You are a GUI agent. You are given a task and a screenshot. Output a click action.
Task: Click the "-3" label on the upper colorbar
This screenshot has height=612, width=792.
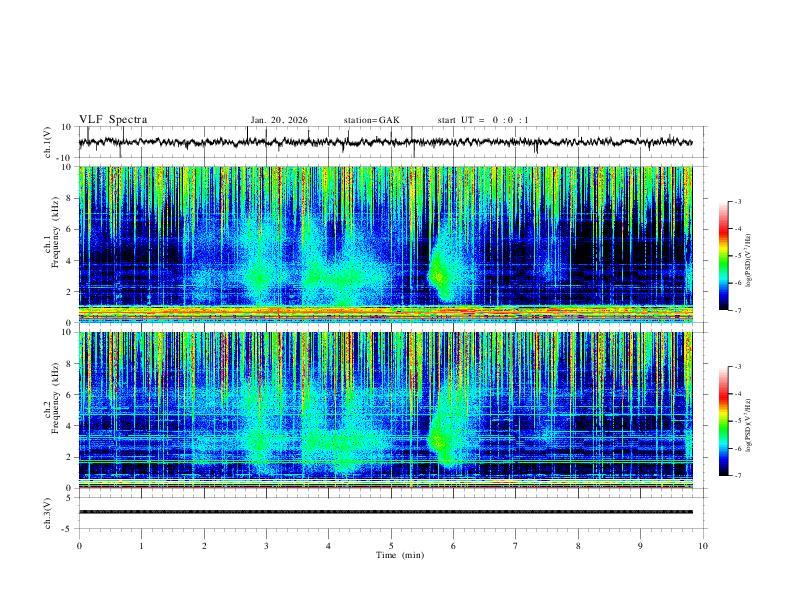click(737, 201)
